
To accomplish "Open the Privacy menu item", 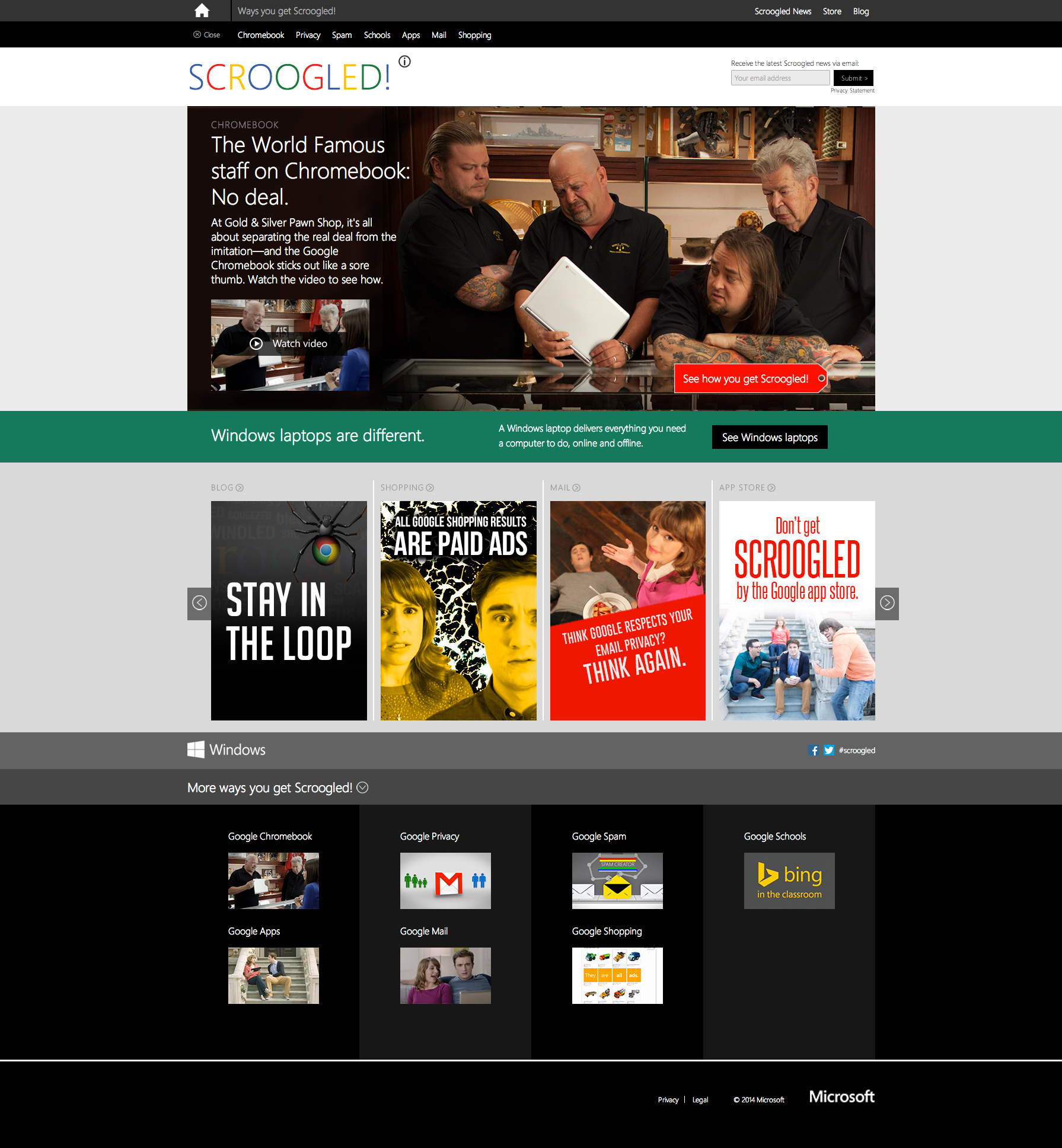I will (308, 35).
